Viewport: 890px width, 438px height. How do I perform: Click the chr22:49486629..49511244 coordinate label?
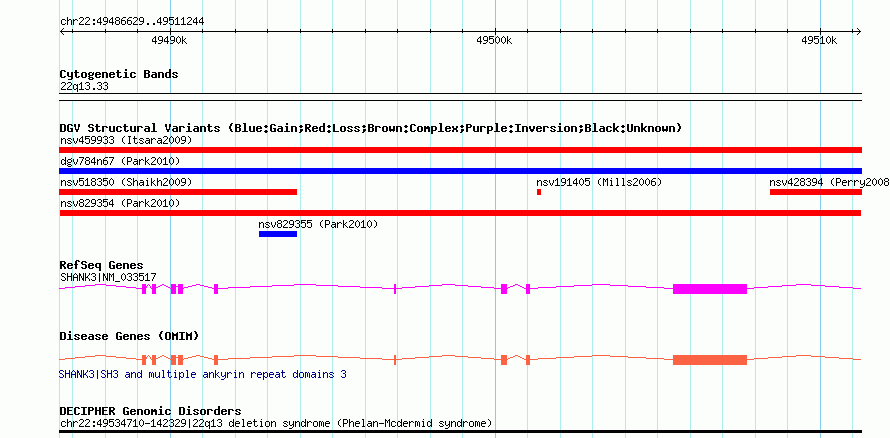click(x=132, y=22)
